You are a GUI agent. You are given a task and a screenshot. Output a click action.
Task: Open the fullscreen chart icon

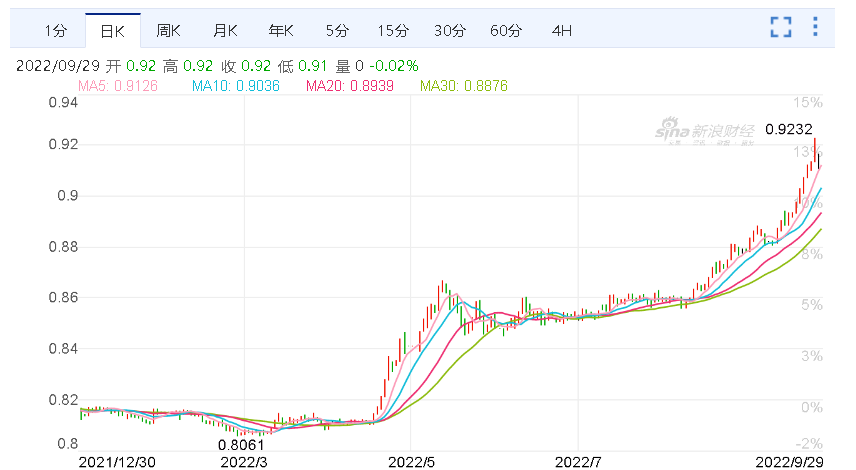click(x=781, y=27)
